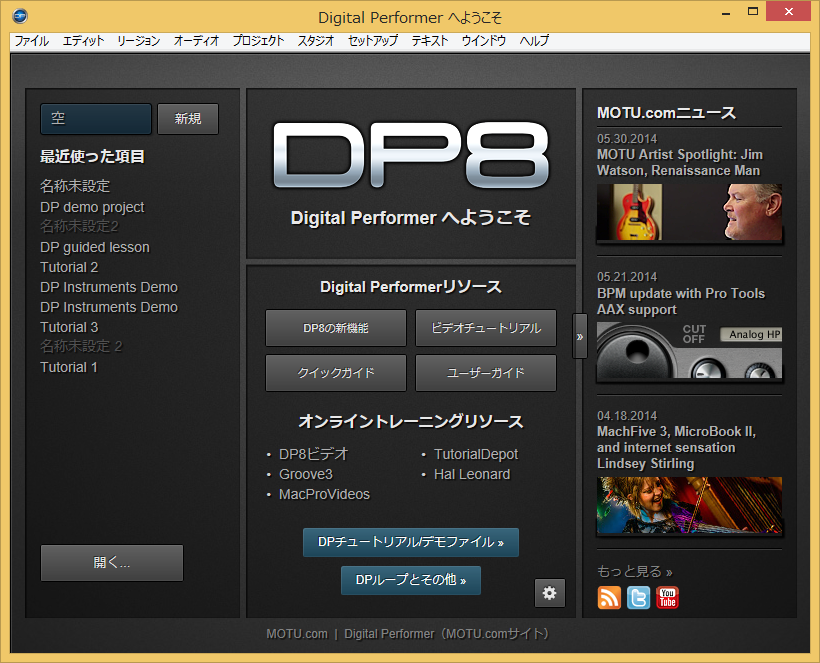The height and width of the screenshot is (663, 820).
Task: Open the リージョン menu
Action: pos(139,41)
